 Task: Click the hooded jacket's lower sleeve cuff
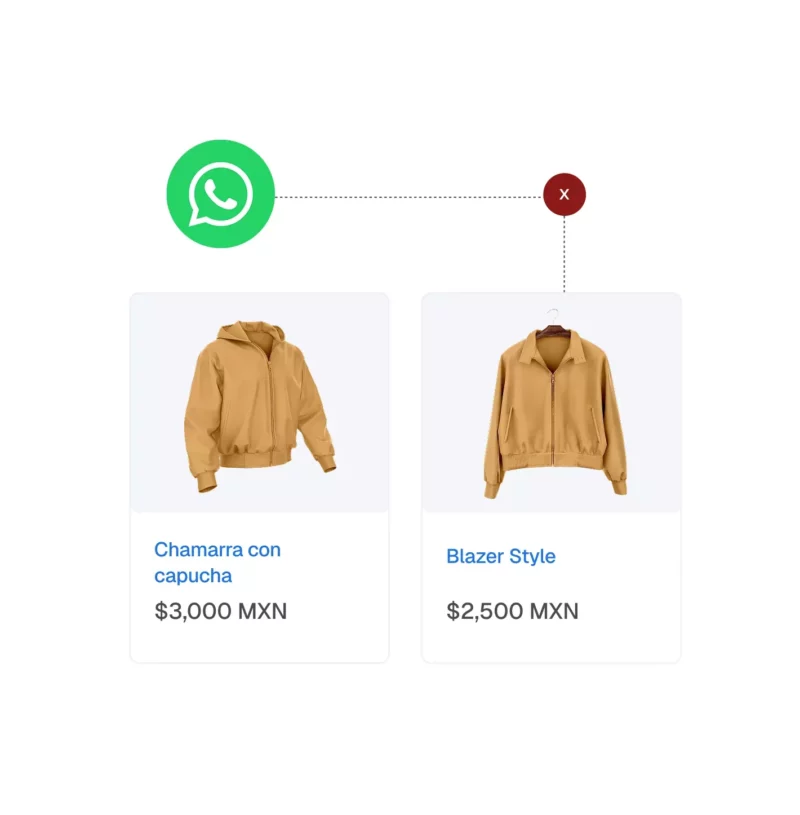pyautogui.click(x=206, y=483)
